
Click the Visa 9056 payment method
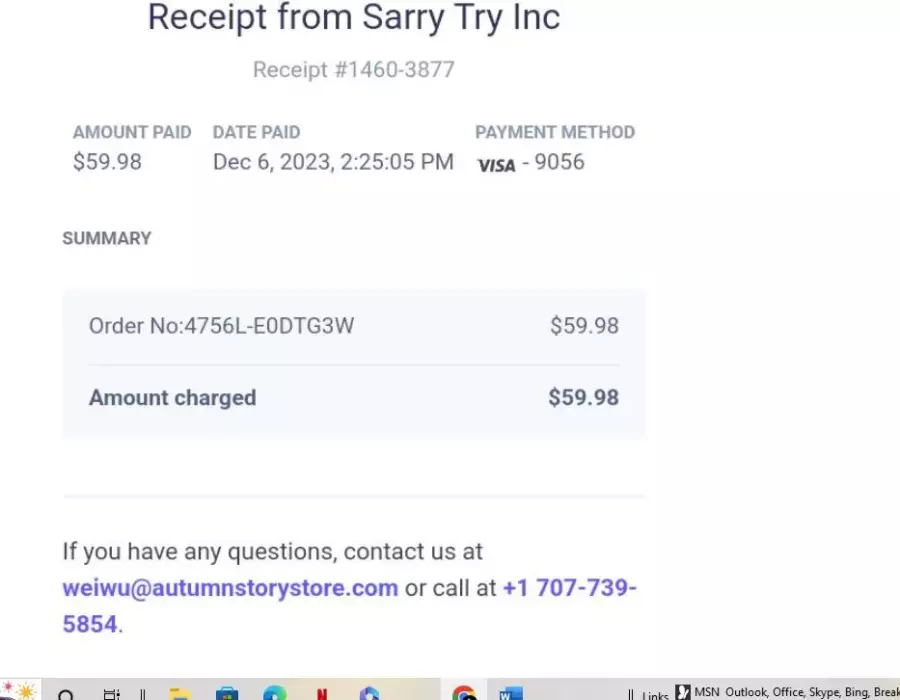(x=531, y=162)
